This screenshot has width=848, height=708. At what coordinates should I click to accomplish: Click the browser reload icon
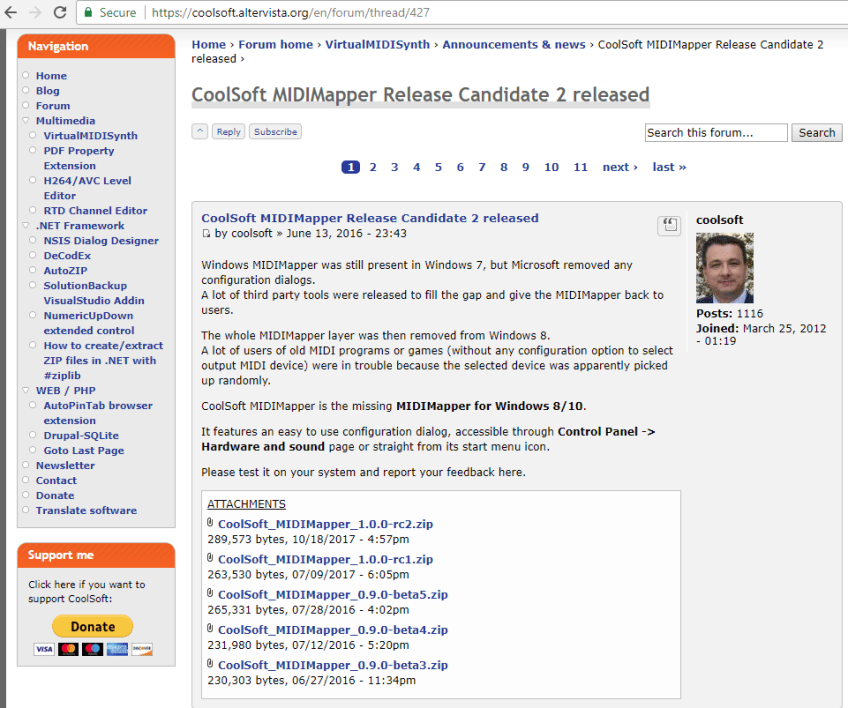click(60, 13)
